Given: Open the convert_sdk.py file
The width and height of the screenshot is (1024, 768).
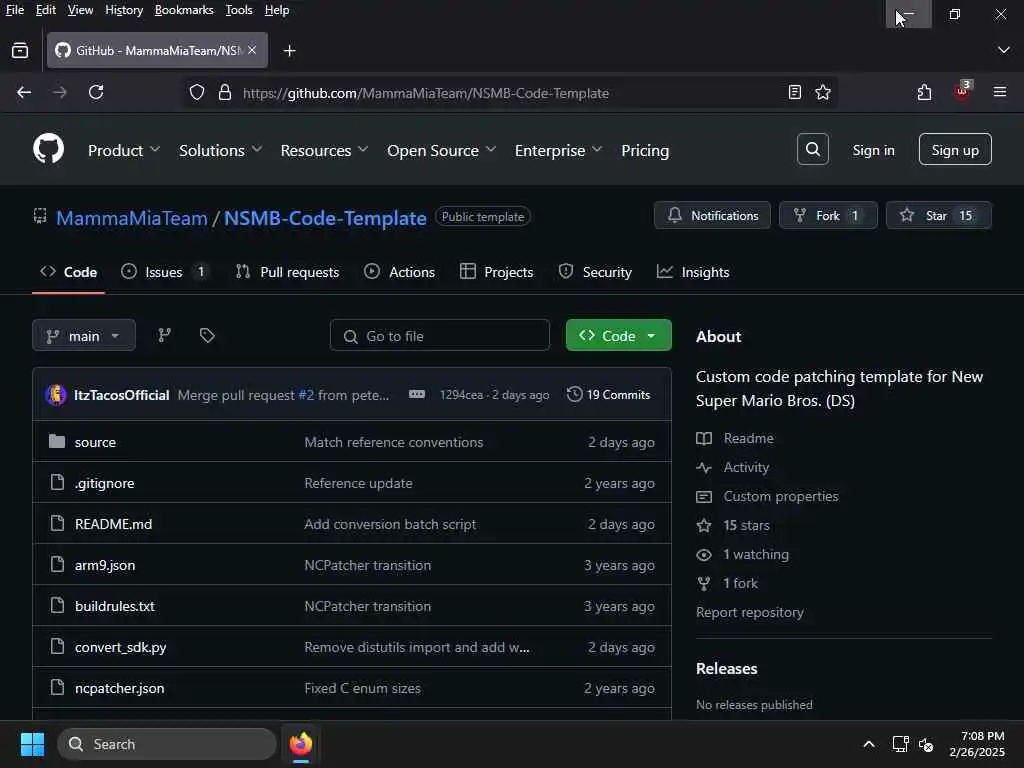Looking at the screenshot, I should pos(121,647).
